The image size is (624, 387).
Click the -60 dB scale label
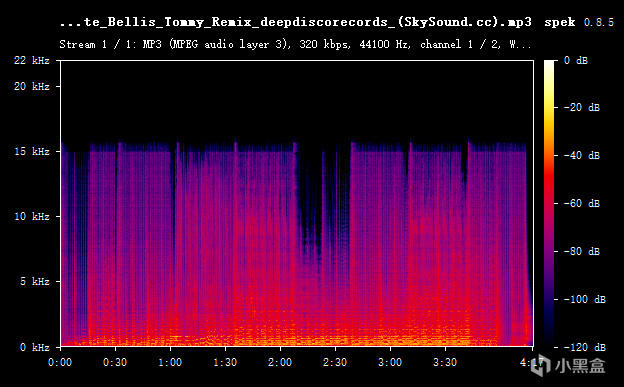[582, 203]
